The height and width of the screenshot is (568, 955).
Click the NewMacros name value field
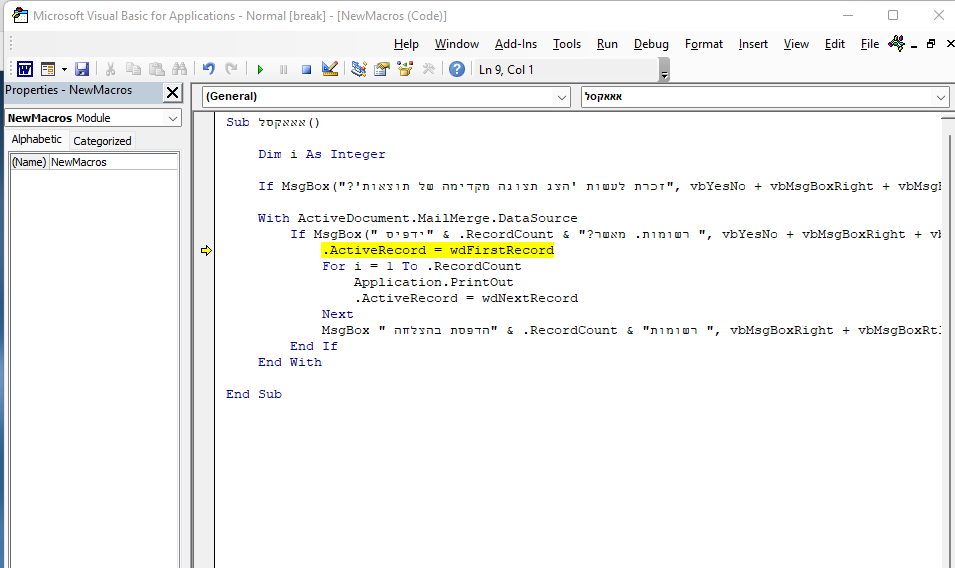point(113,162)
